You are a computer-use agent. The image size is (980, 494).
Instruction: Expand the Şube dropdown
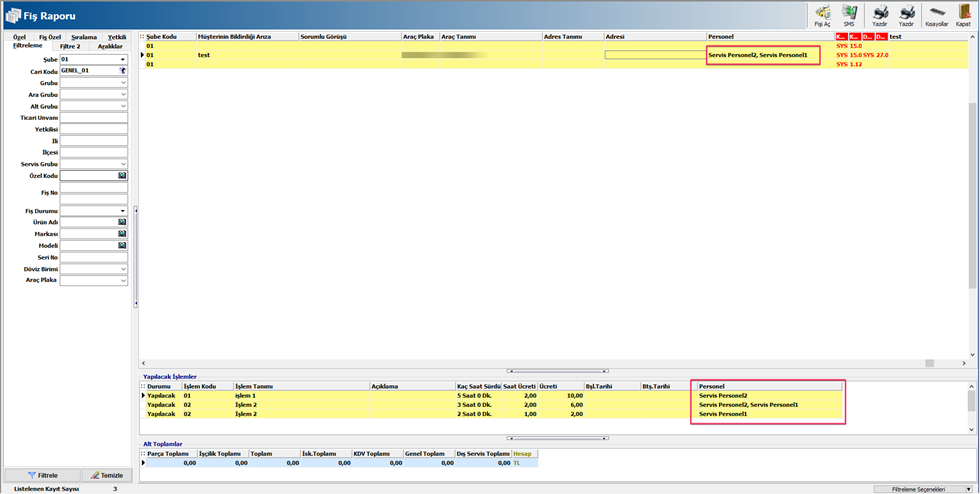123,60
